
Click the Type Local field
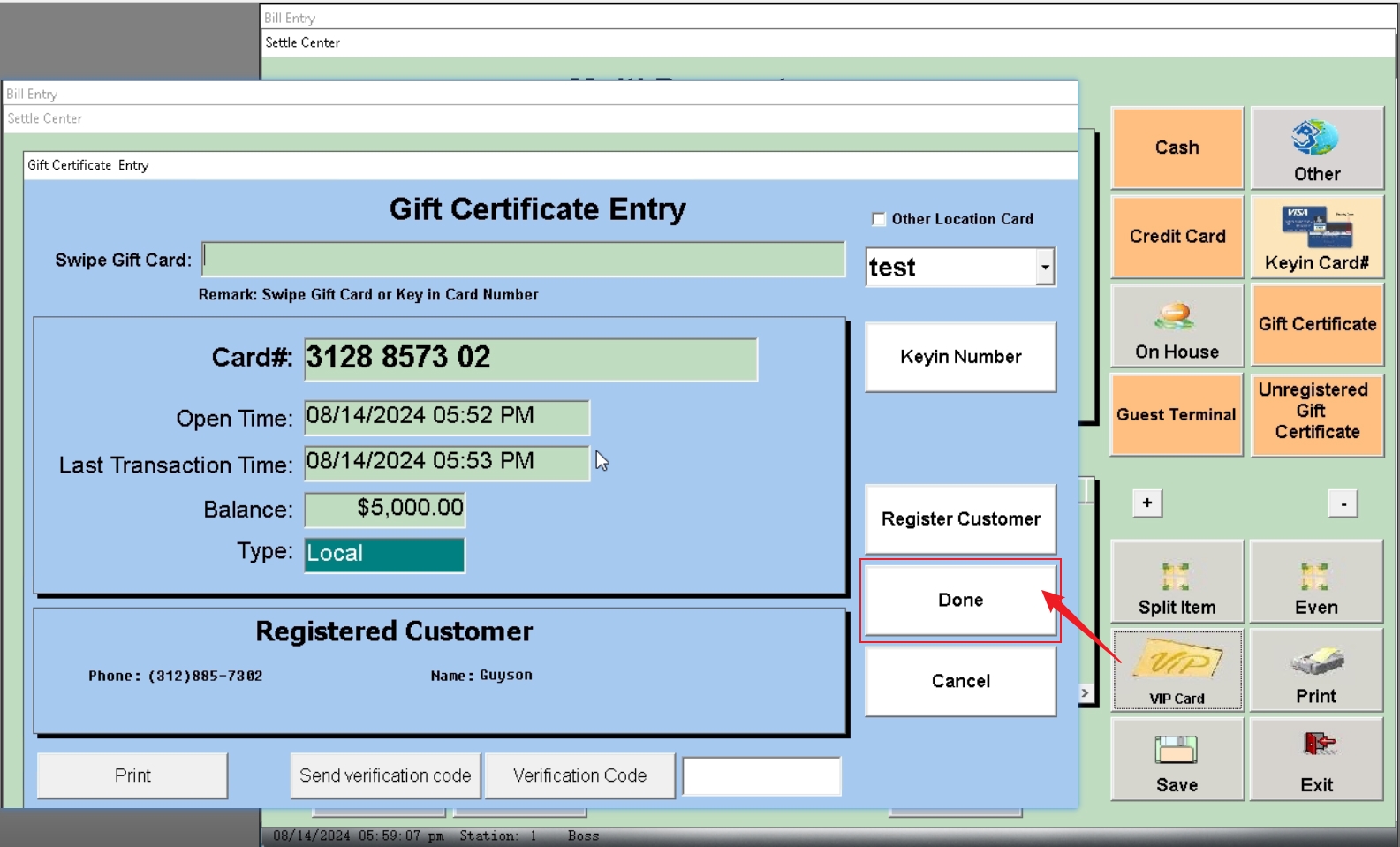(385, 555)
